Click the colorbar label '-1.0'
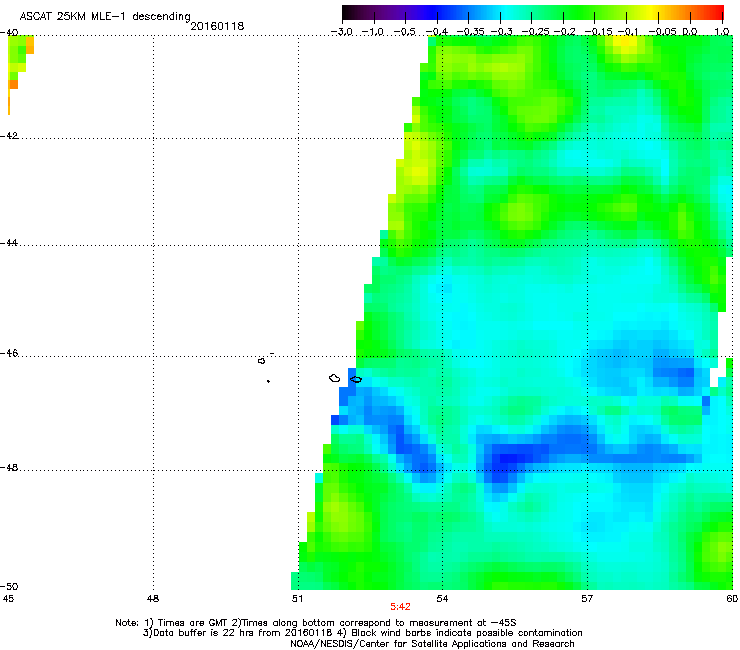 (x=373, y=32)
